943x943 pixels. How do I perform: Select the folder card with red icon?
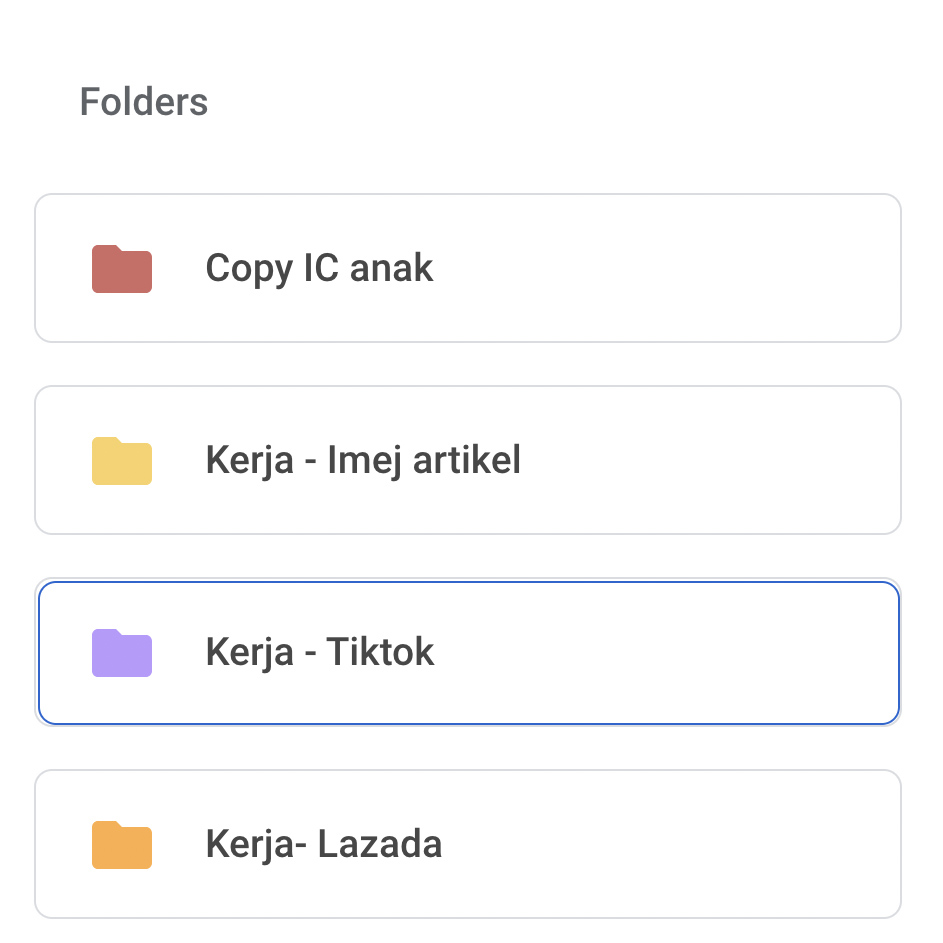point(468,268)
